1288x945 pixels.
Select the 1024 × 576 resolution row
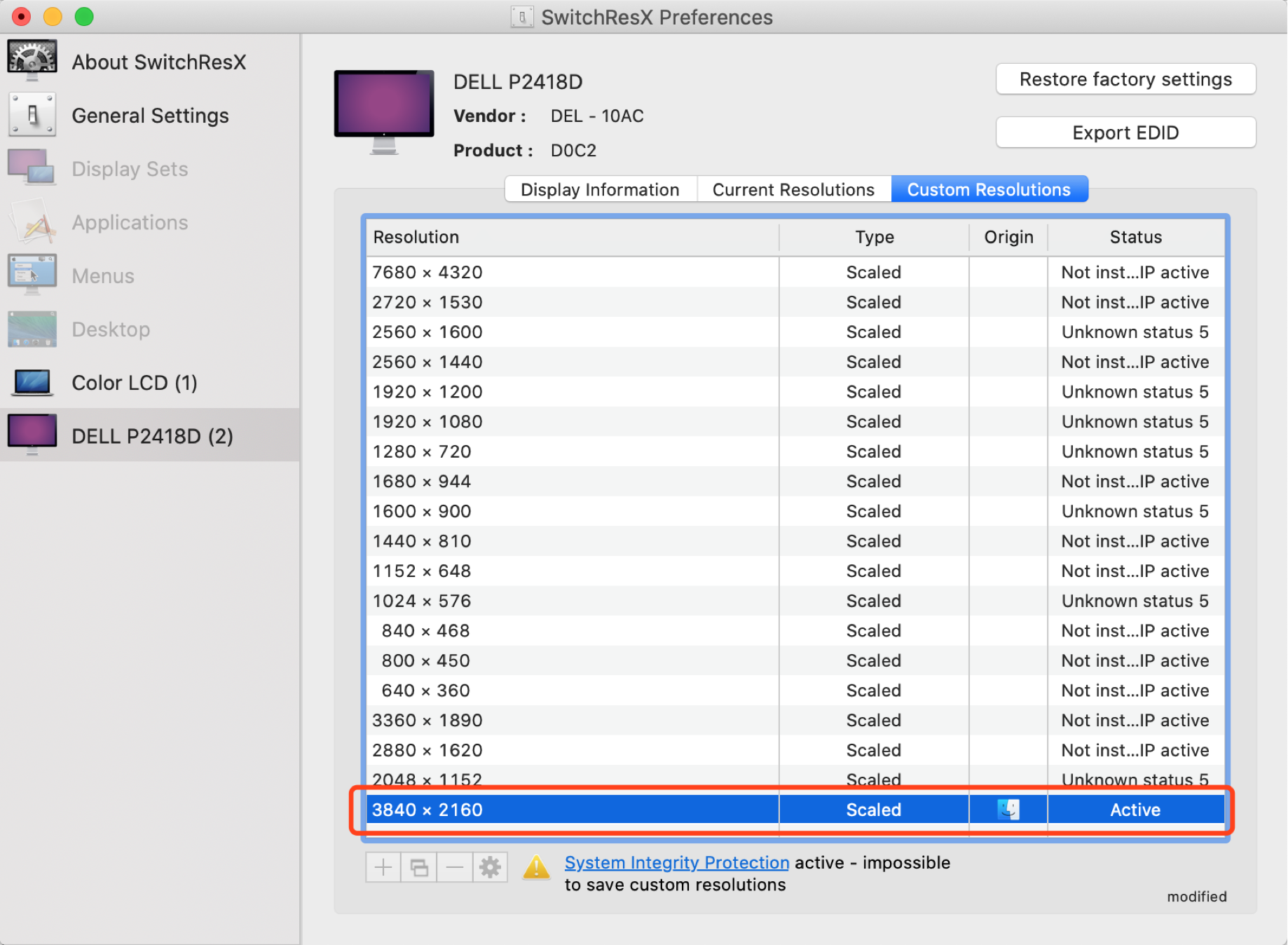tap(795, 601)
